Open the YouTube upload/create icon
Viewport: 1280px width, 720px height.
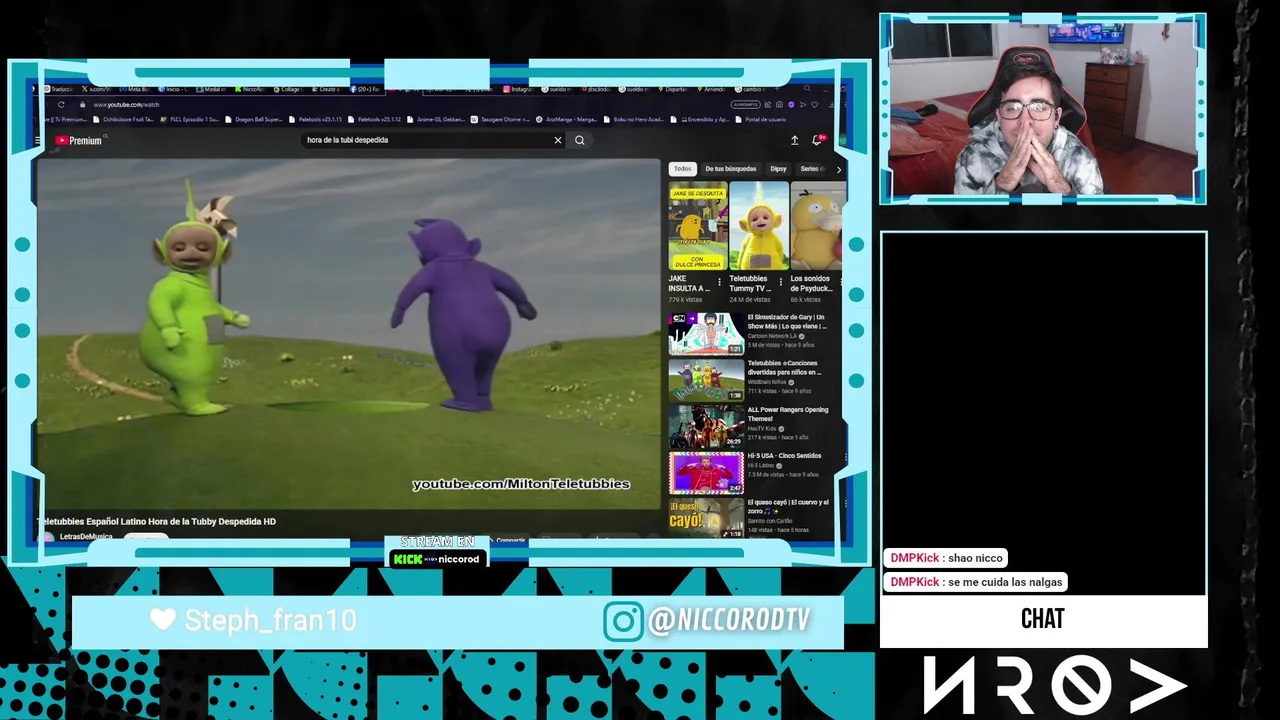tap(795, 141)
